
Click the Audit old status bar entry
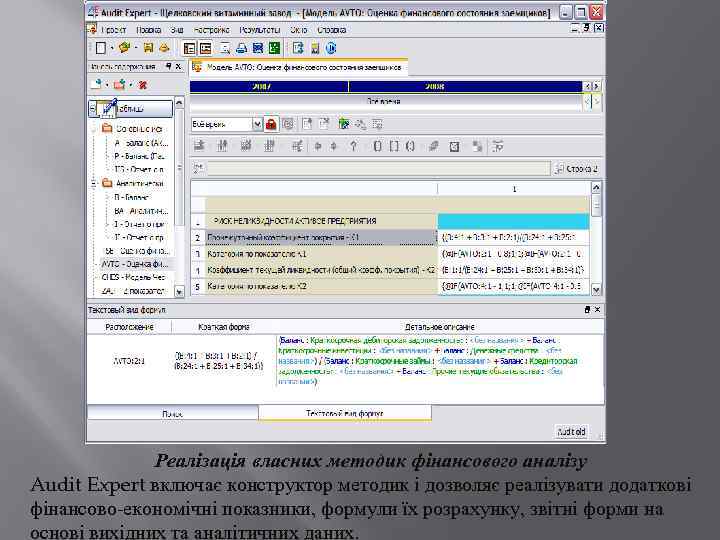point(571,432)
